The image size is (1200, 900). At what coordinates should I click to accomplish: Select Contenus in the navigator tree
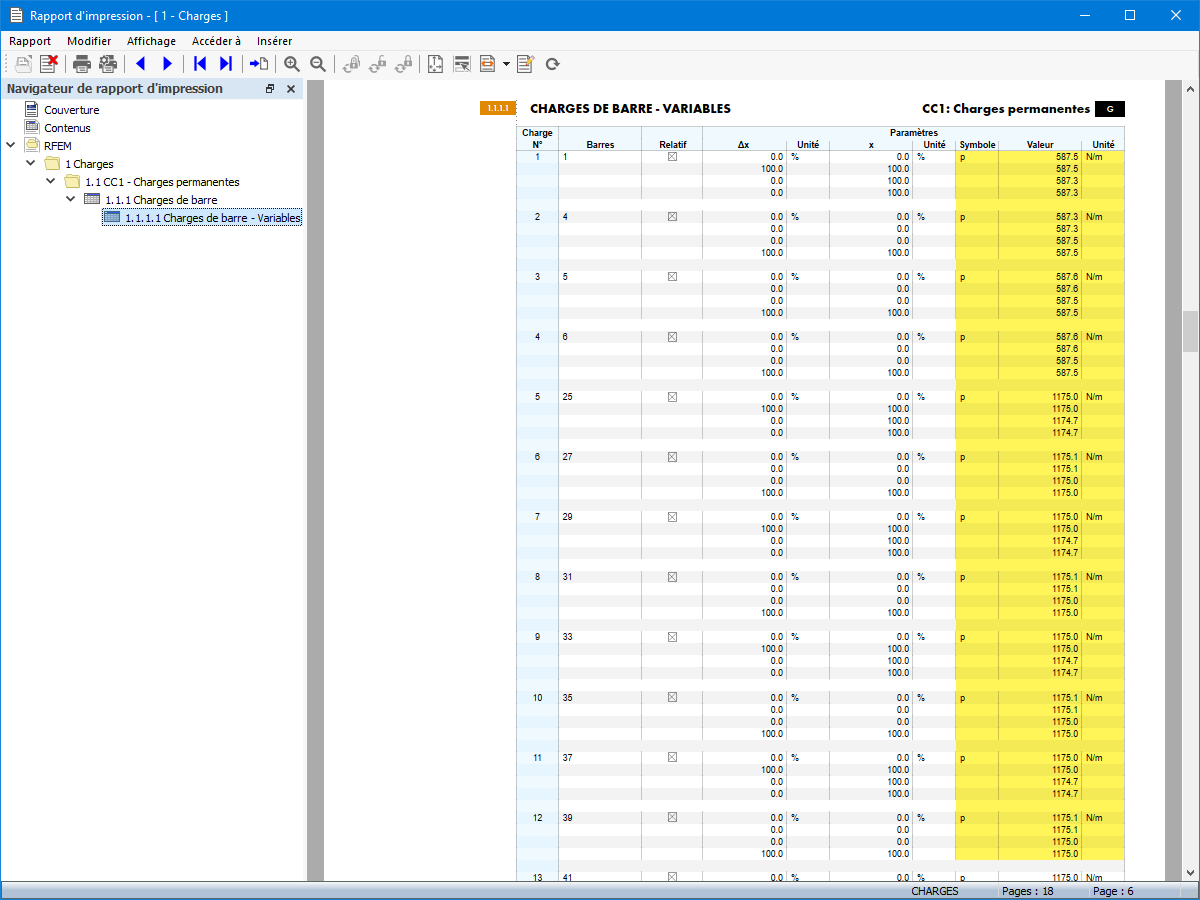67,128
